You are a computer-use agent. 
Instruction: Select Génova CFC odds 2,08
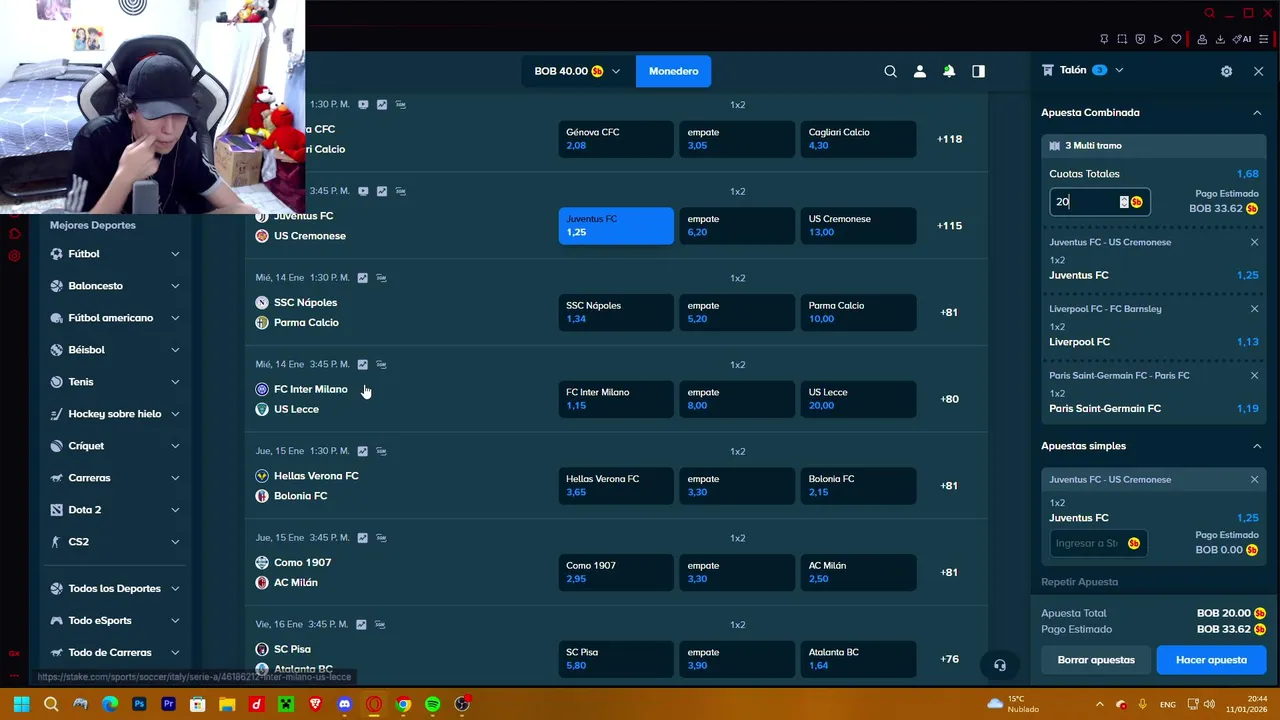pos(616,139)
